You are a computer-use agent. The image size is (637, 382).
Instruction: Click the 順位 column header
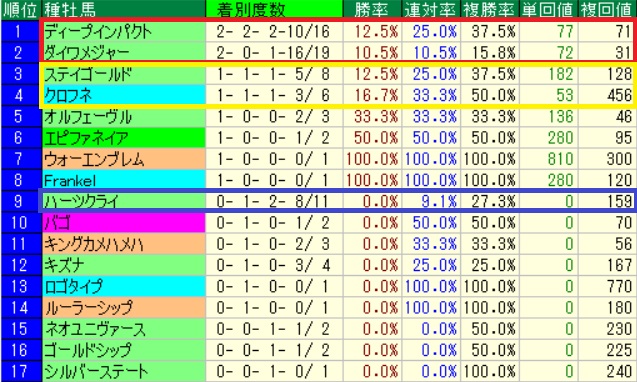pyautogui.click(x=21, y=10)
